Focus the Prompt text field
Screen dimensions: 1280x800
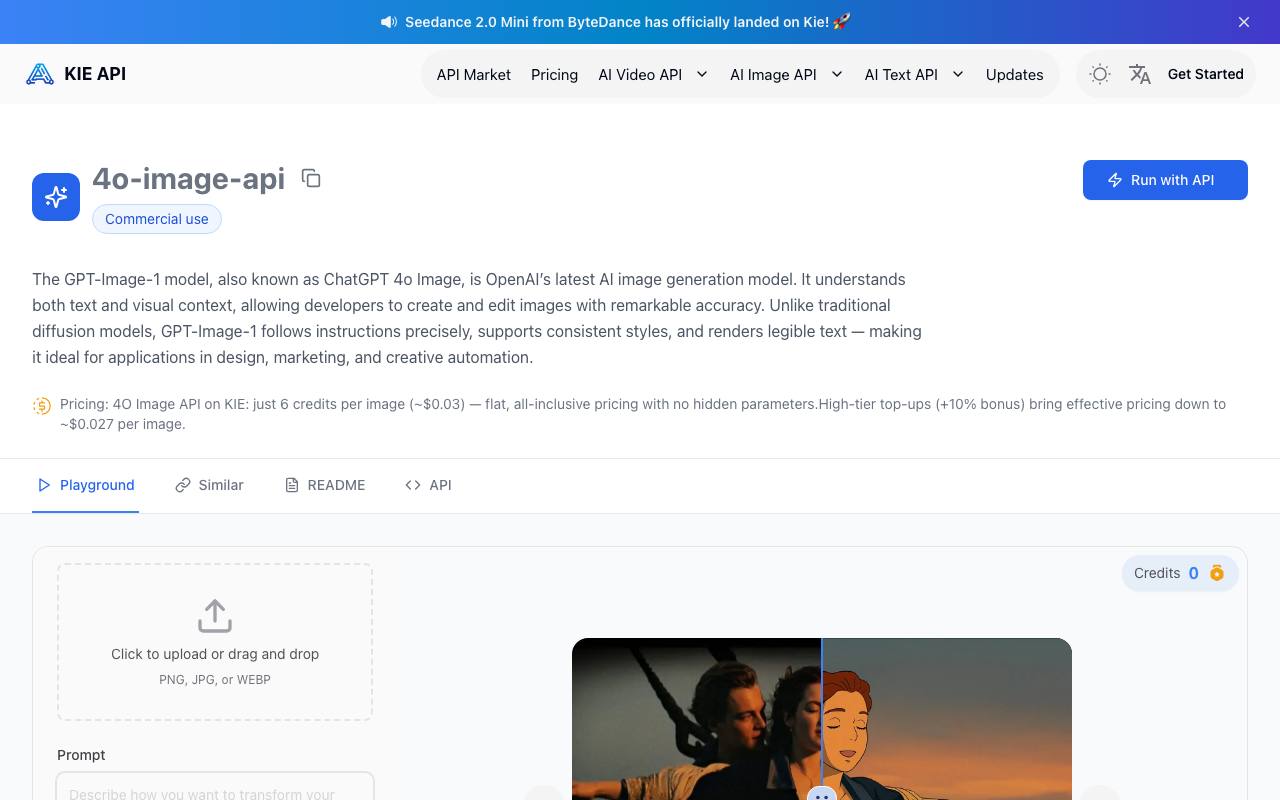pyautogui.click(x=215, y=786)
